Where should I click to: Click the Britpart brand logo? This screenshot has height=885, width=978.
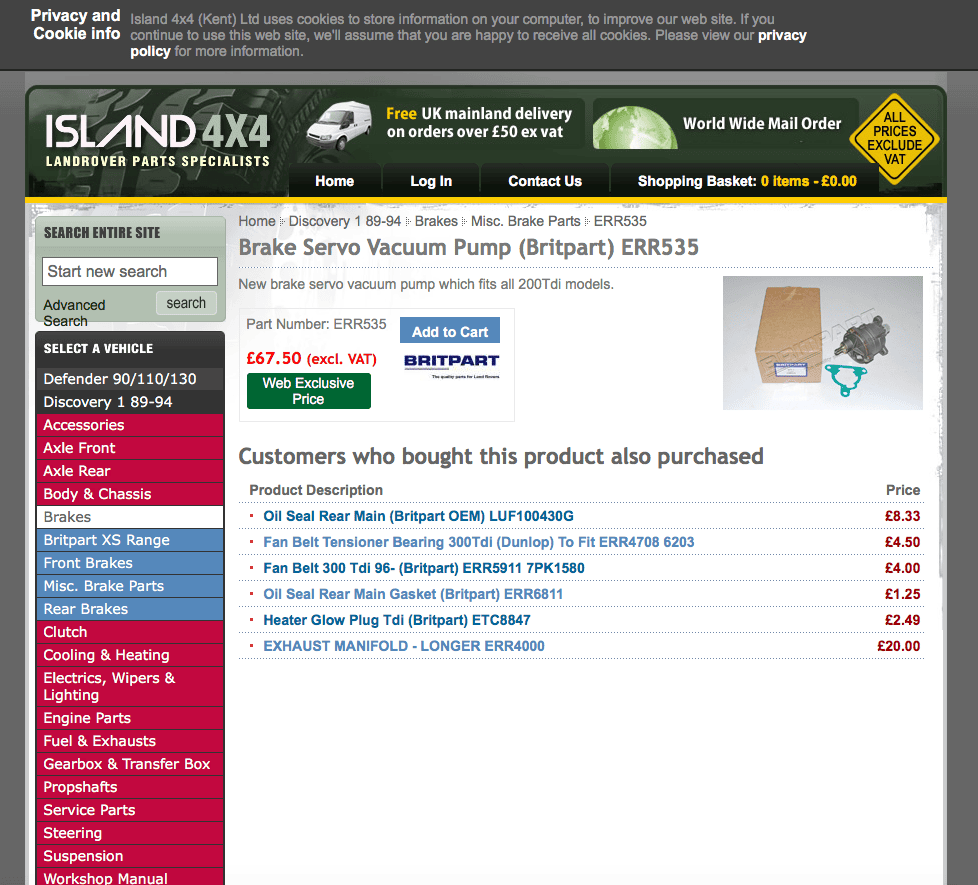point(452,365)
